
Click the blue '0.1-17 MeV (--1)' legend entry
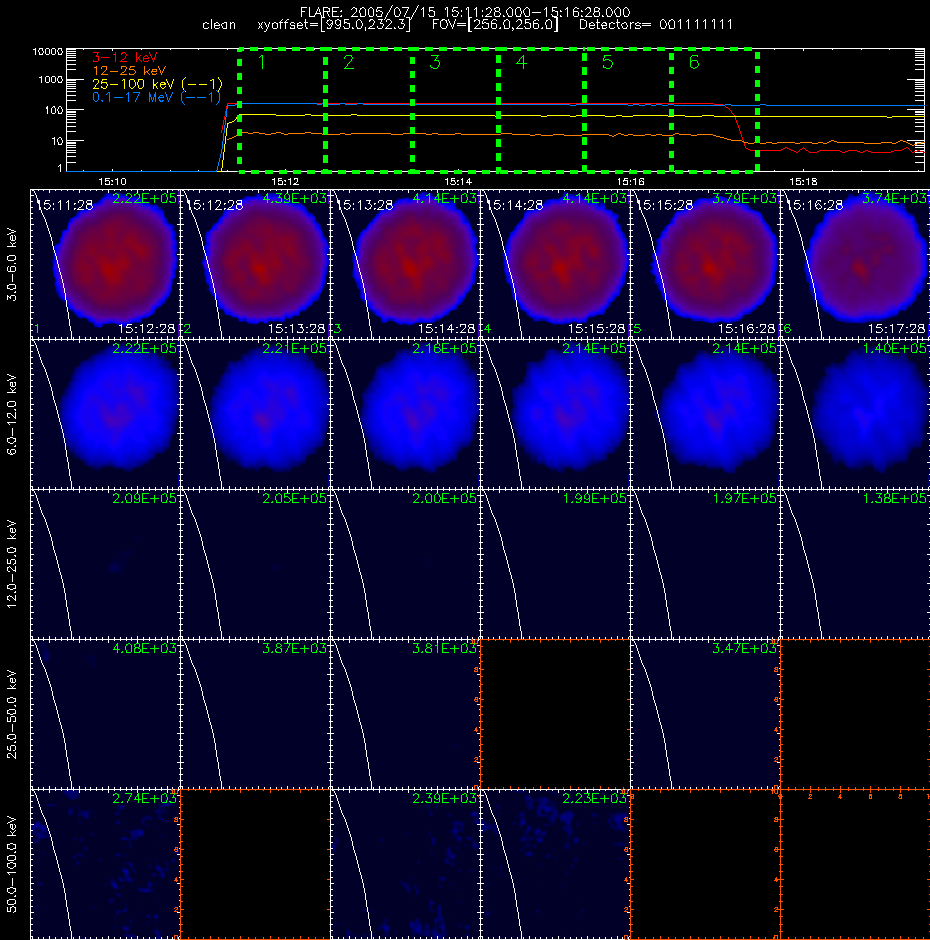point(156,97)
